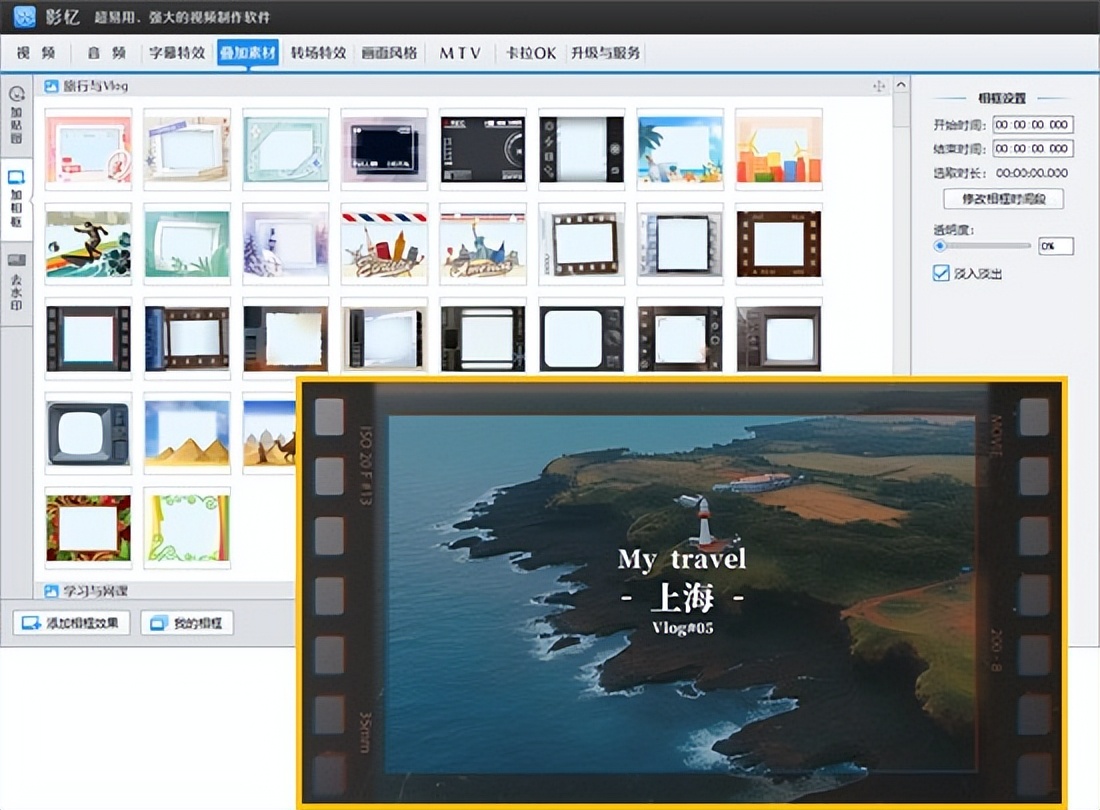
Task: Toggle the 淡入淡出 checkbox
Action: 941,273
